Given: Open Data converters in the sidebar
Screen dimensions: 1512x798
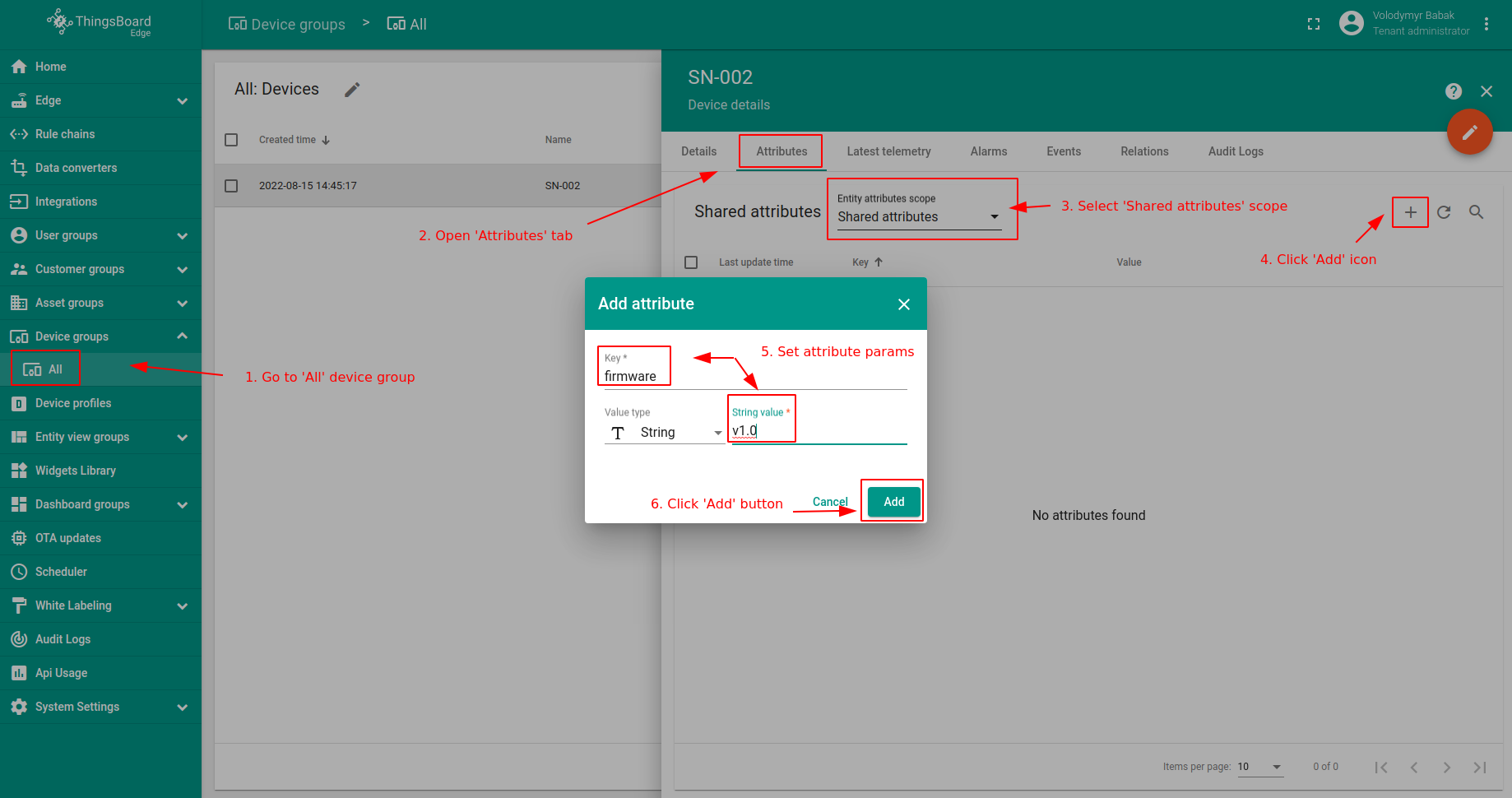Looking at the screenshot, I should (100, 168).
